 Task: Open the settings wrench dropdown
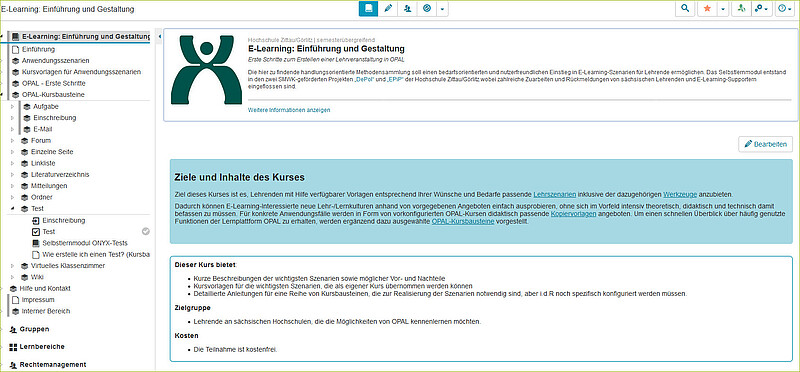tap(762, 9)
